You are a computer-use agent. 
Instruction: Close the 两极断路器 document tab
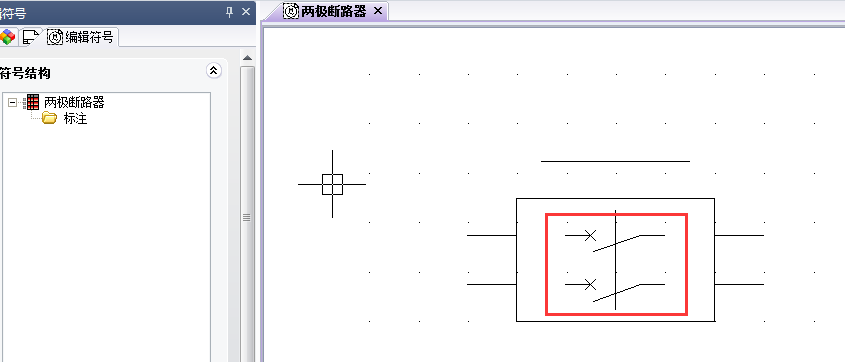pyautogui.click(x=378, y=11)
